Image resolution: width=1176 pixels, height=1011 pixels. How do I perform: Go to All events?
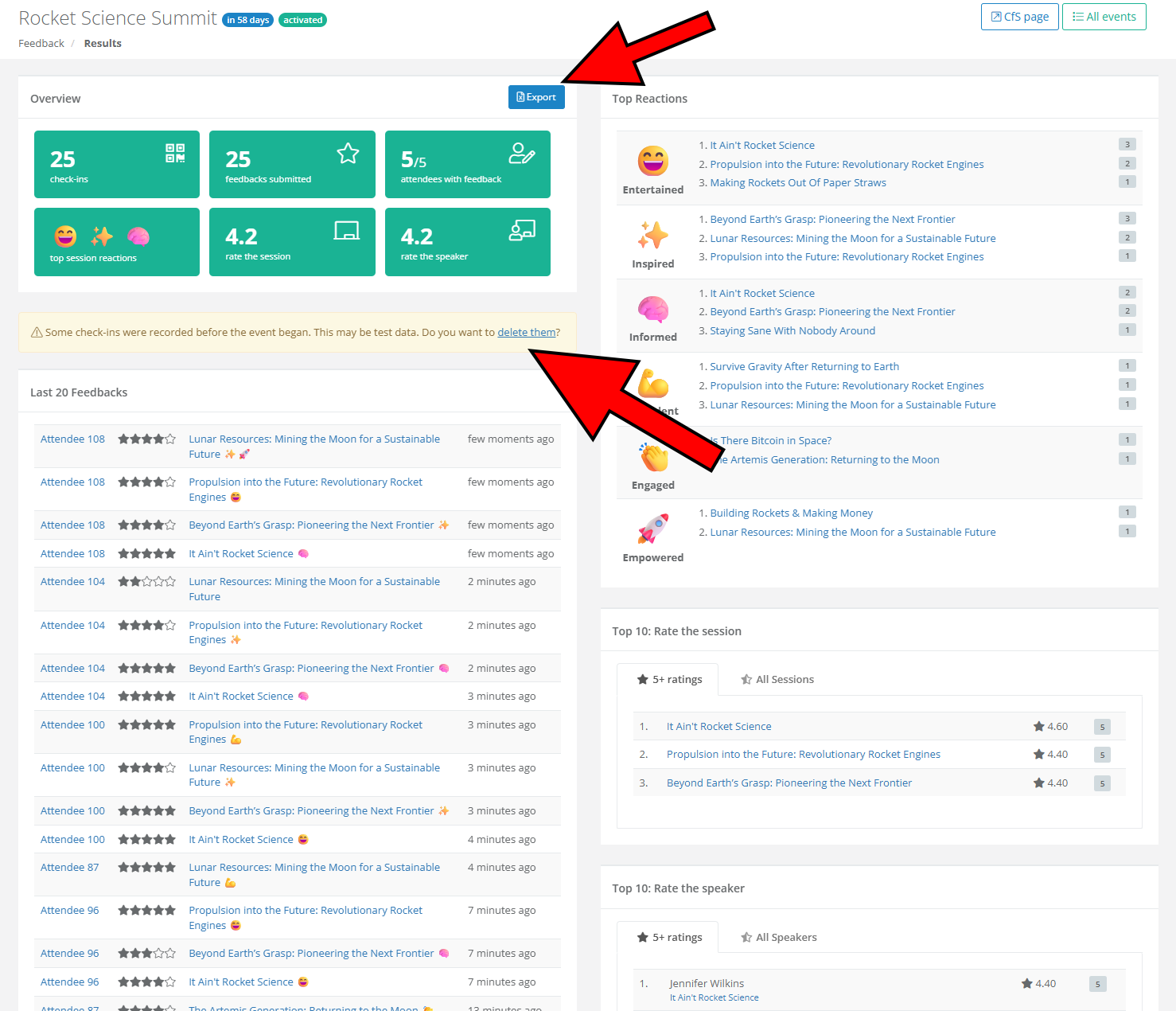pos(1104,17)
